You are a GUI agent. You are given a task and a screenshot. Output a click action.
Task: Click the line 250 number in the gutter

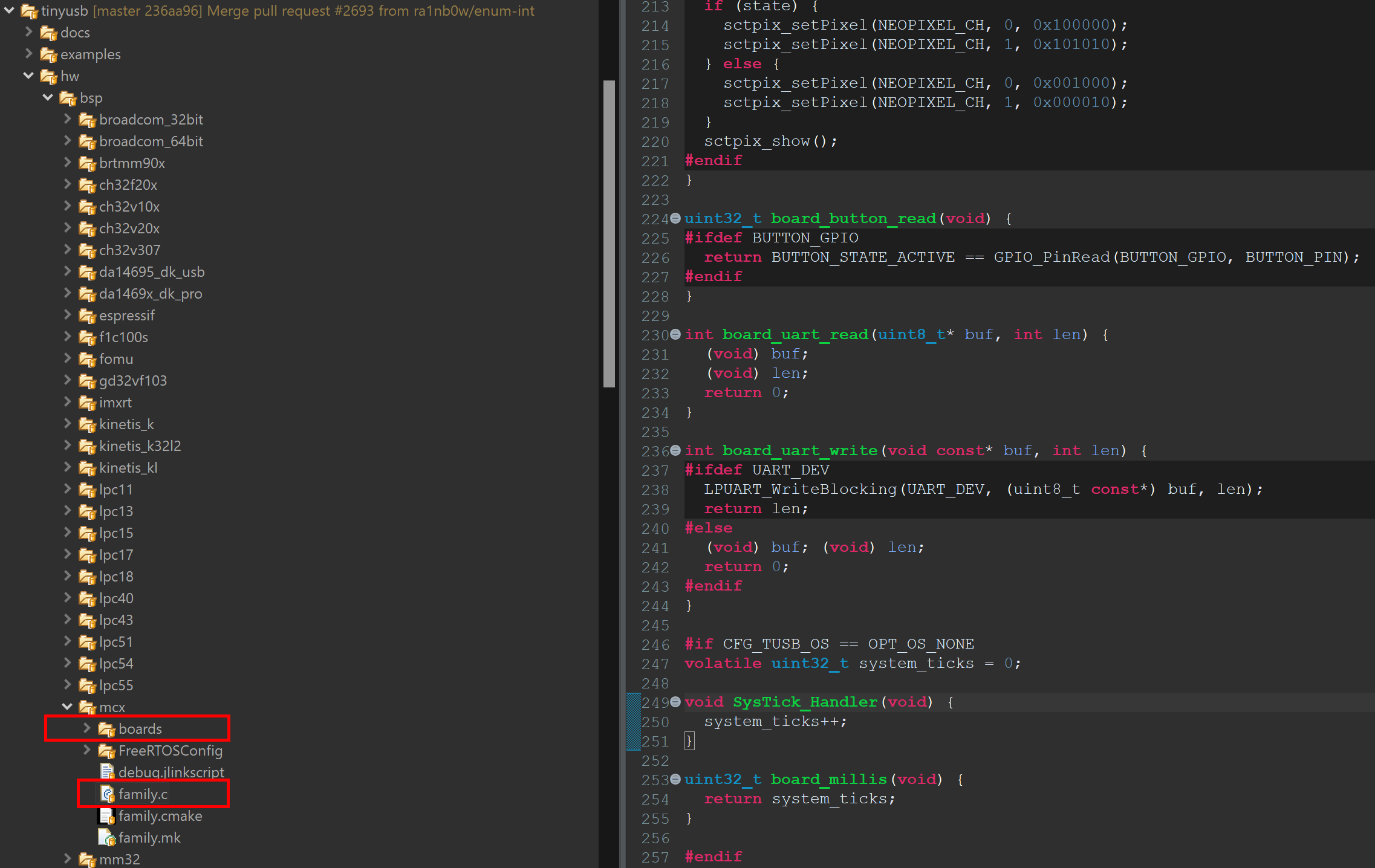pos(655,722)
